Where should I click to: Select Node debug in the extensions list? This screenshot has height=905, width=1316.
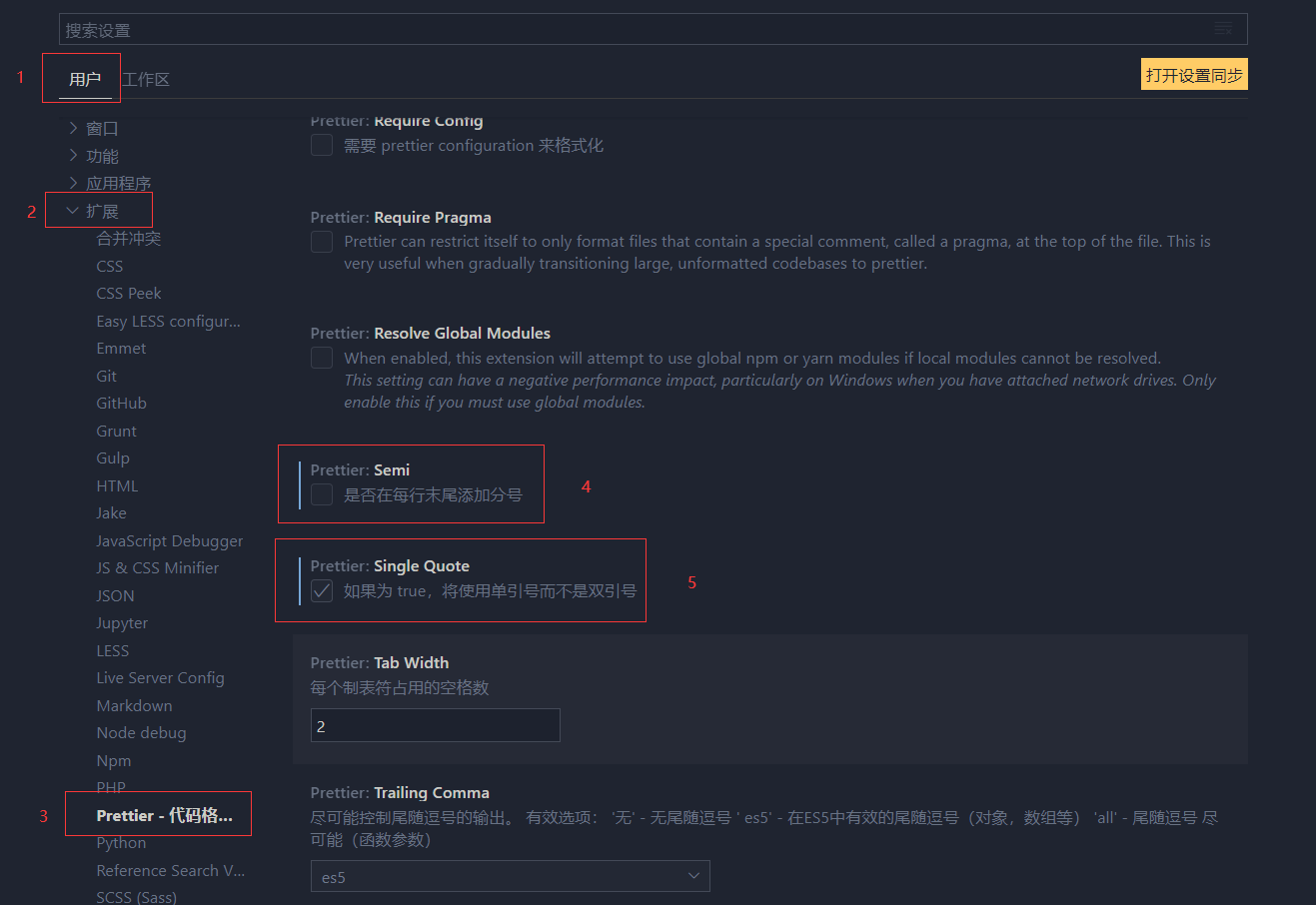[141, 732]
